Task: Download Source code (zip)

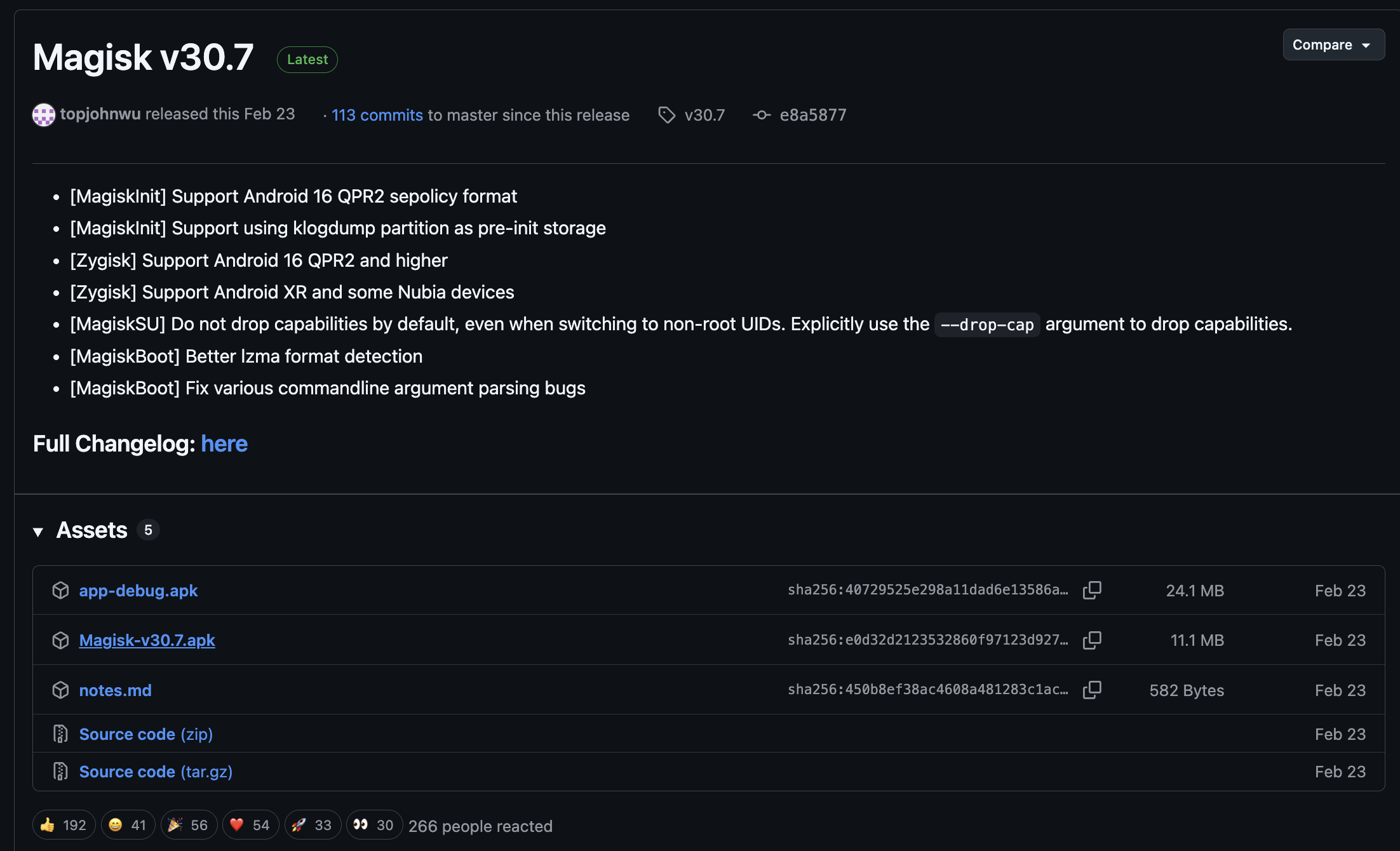Action: [146, 734]
